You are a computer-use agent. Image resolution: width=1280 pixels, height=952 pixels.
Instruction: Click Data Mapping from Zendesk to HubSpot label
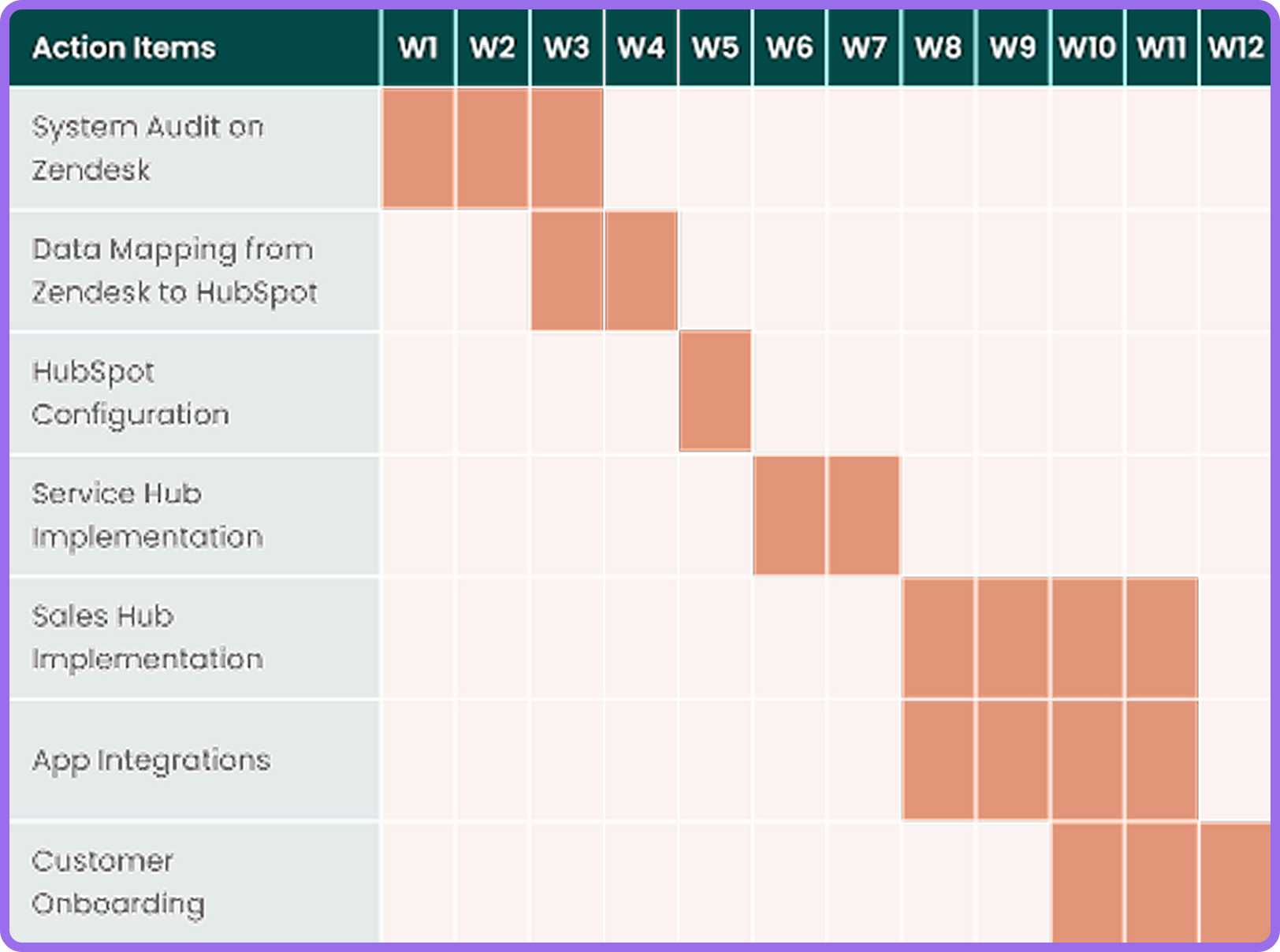195,271
